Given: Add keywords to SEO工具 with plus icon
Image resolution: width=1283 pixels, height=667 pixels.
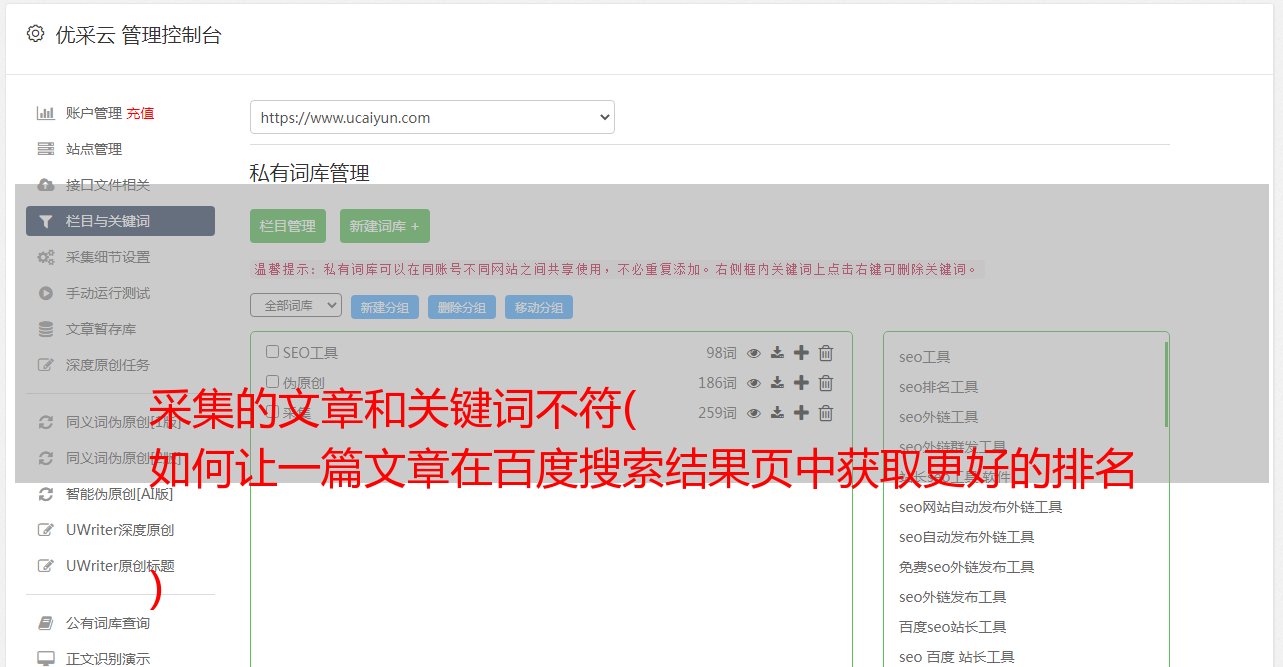Looking at the screenshot, I should tap(801, 353).
